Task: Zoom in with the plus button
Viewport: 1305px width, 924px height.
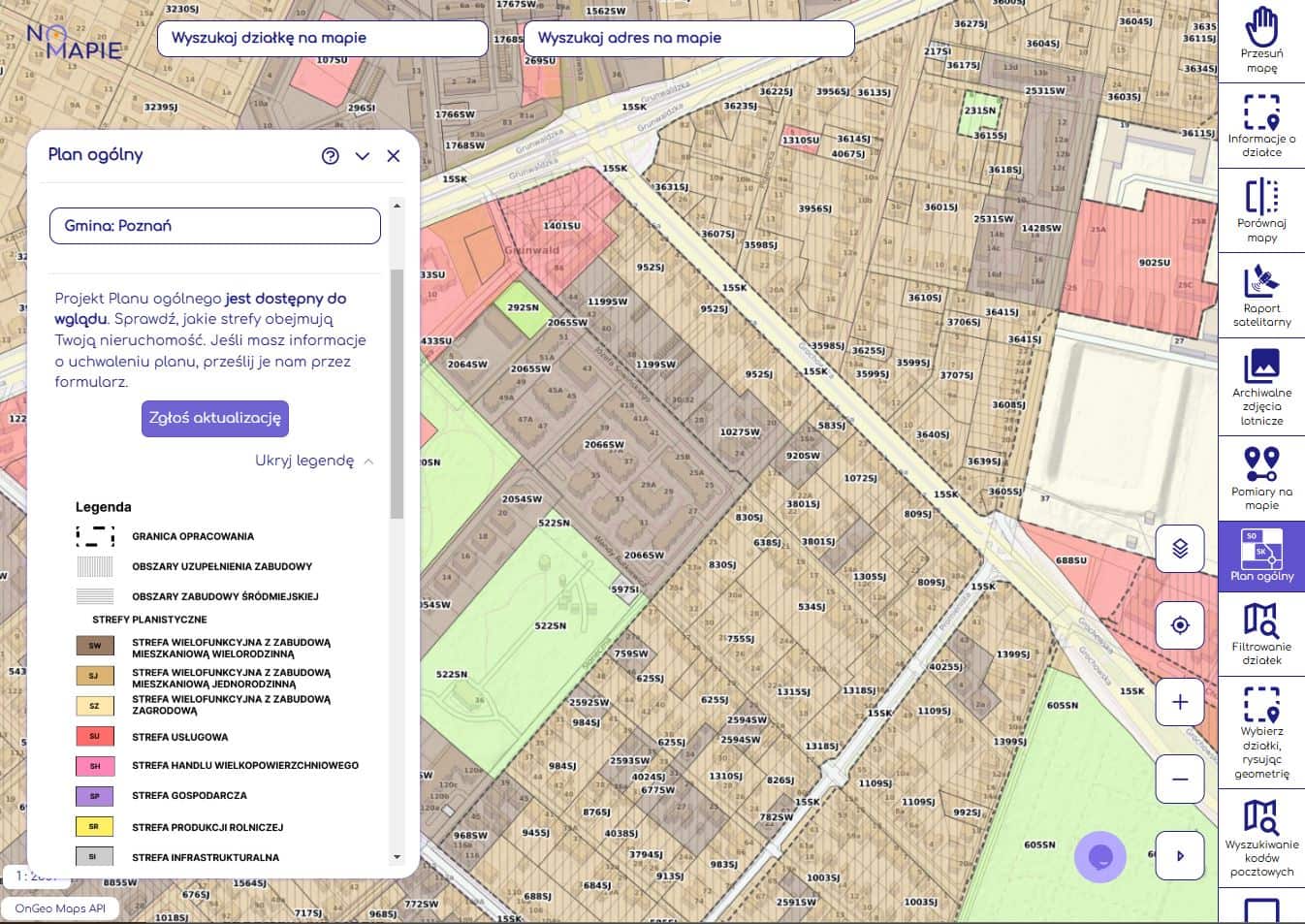Action: (x=1180, y=702)
